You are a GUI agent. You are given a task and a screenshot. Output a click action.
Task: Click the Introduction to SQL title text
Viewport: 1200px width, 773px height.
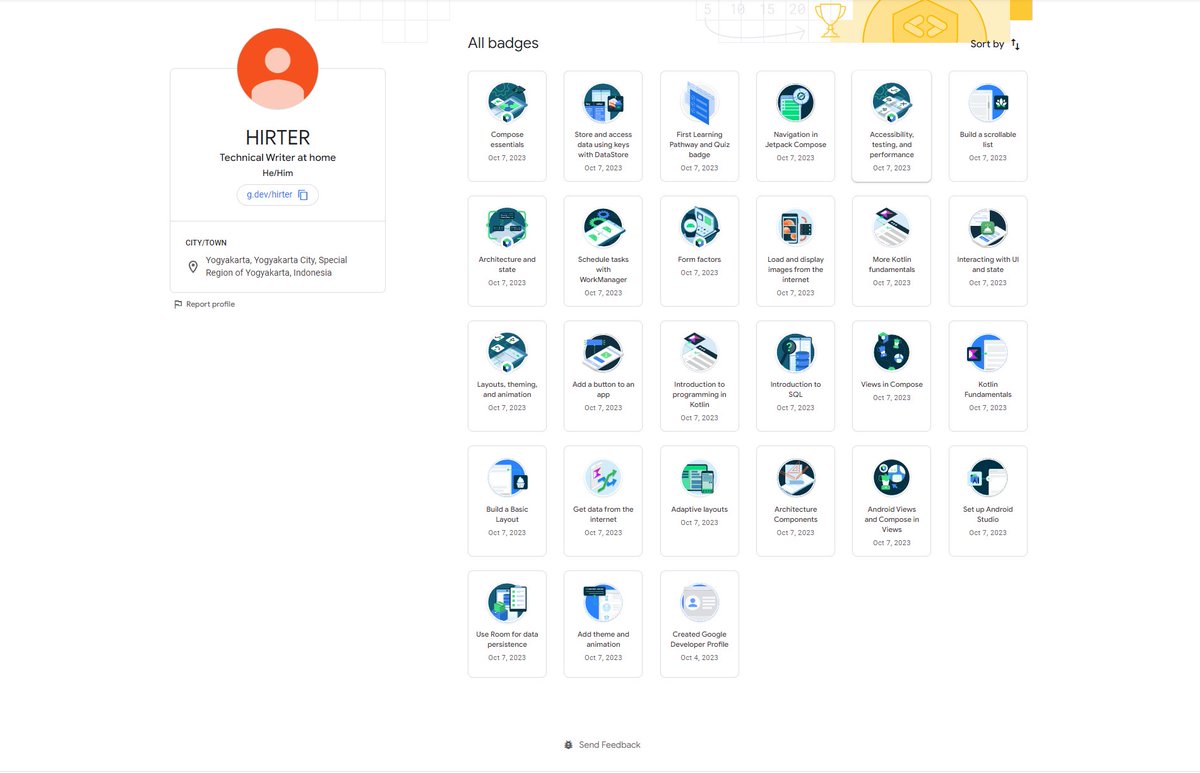click(795, 390)
